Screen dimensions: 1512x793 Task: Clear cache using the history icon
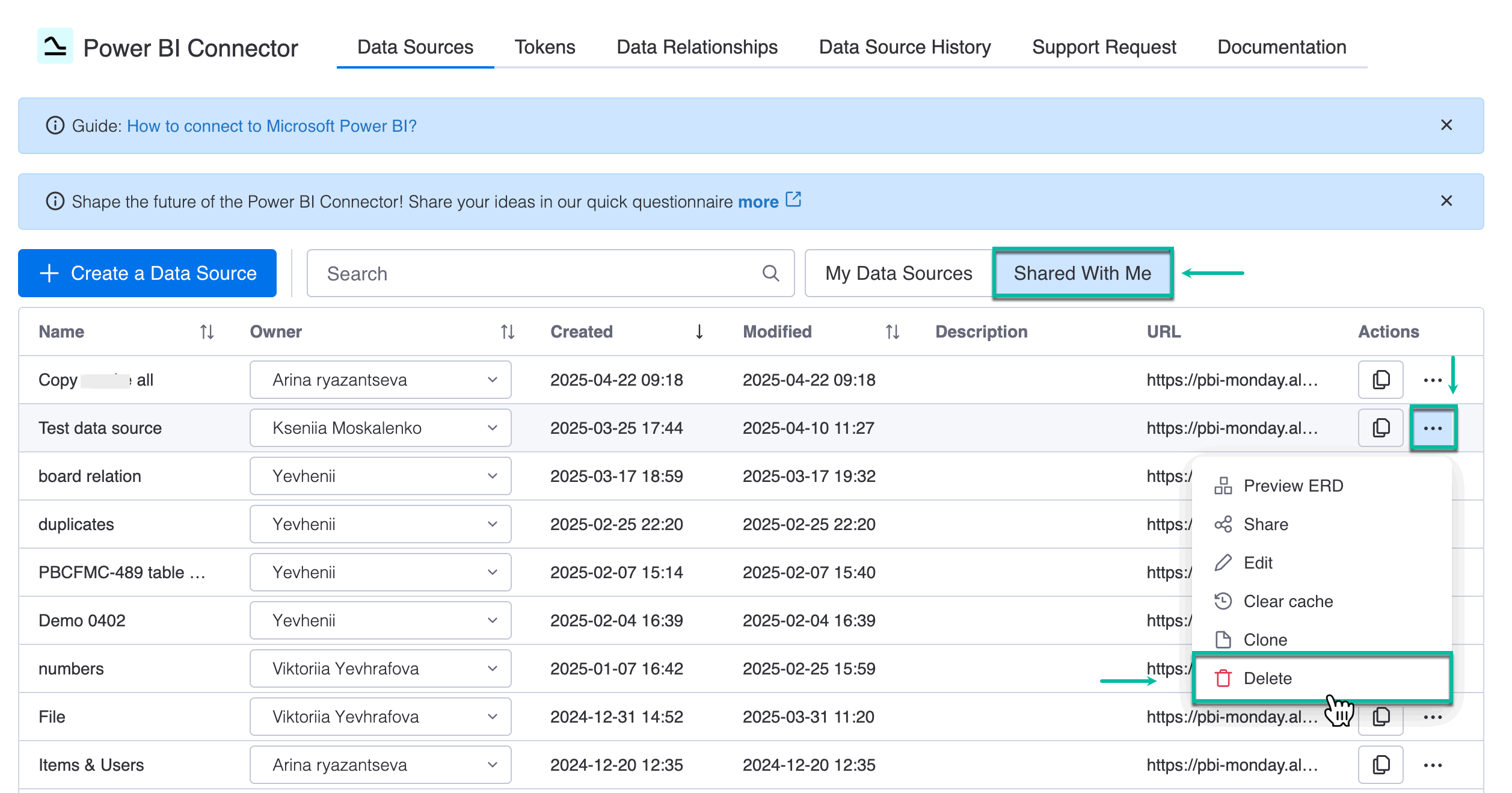[1224, 601]
